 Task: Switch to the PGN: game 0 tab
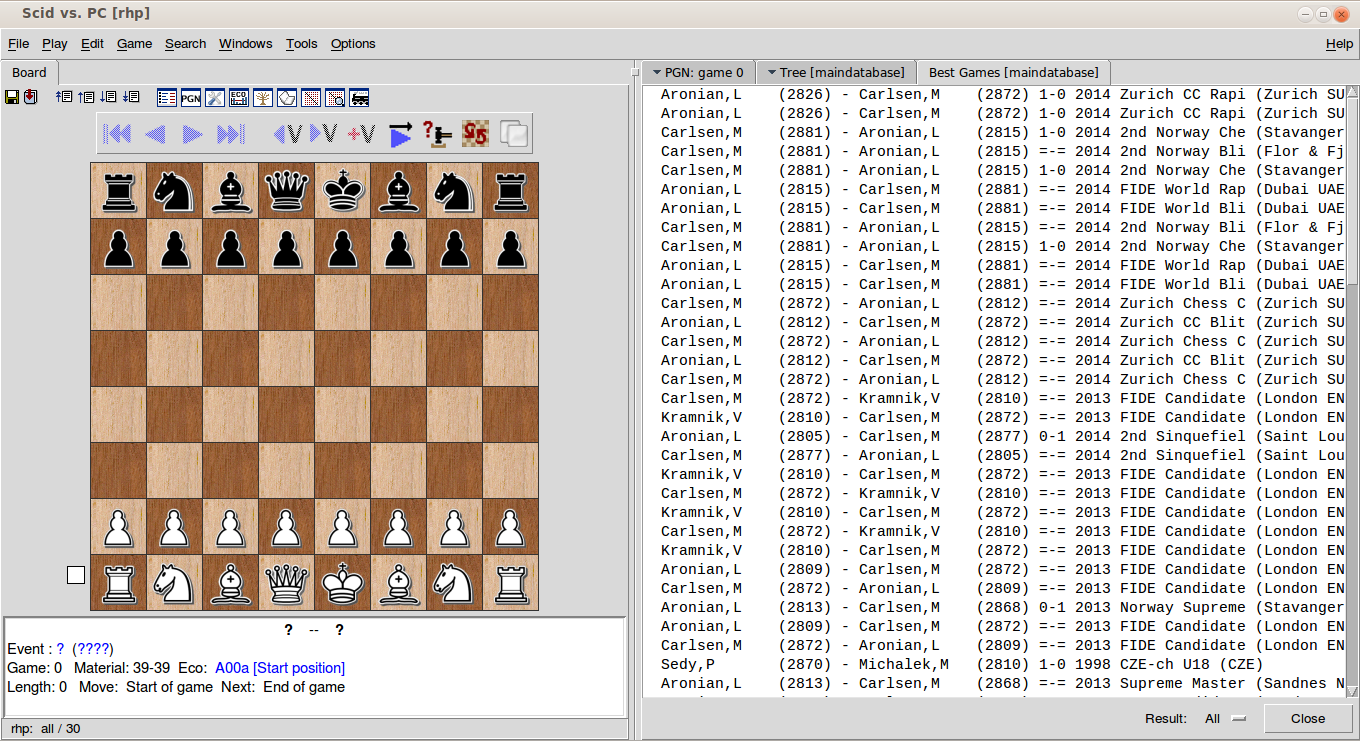point(699,73)
